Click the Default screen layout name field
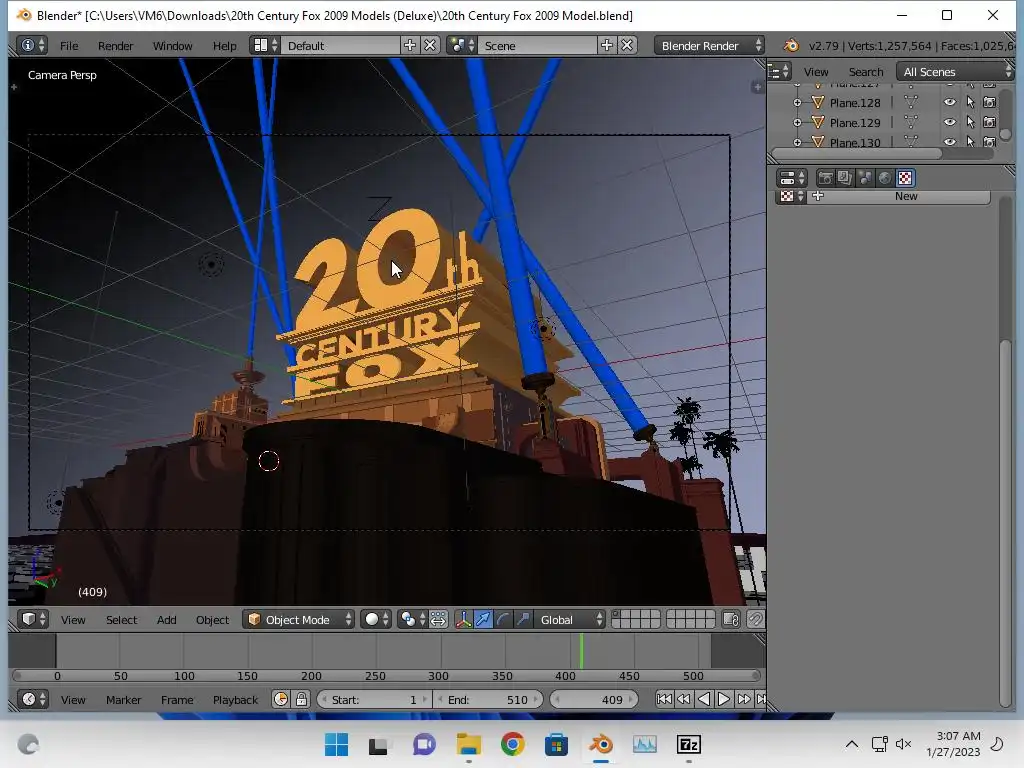This screenshot has width=1024, height=768. click(341, 46)
